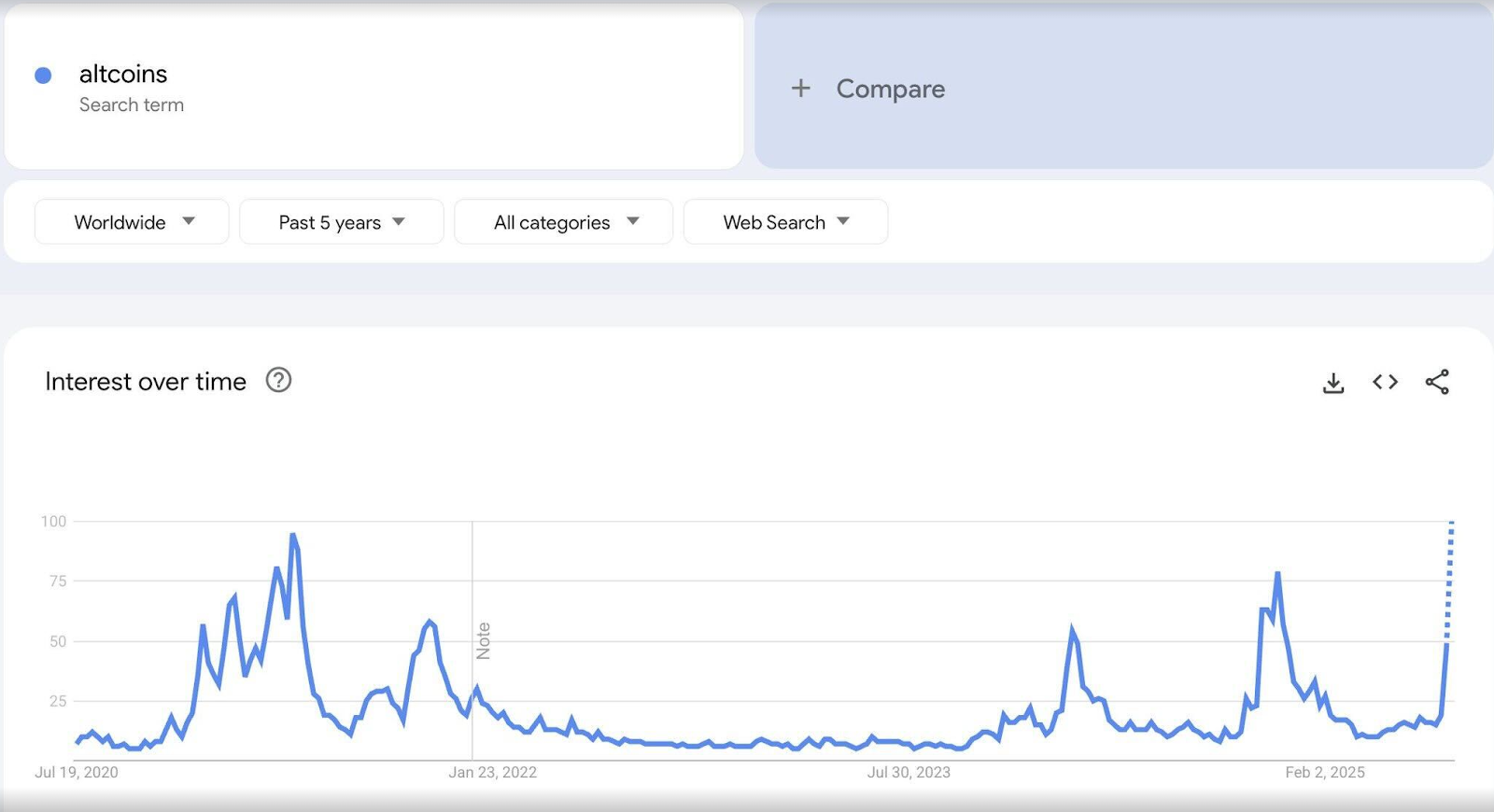Screen dimensions: 1494x812
Task: Edit the altcoins search term field
Action: tap(373, 87)
